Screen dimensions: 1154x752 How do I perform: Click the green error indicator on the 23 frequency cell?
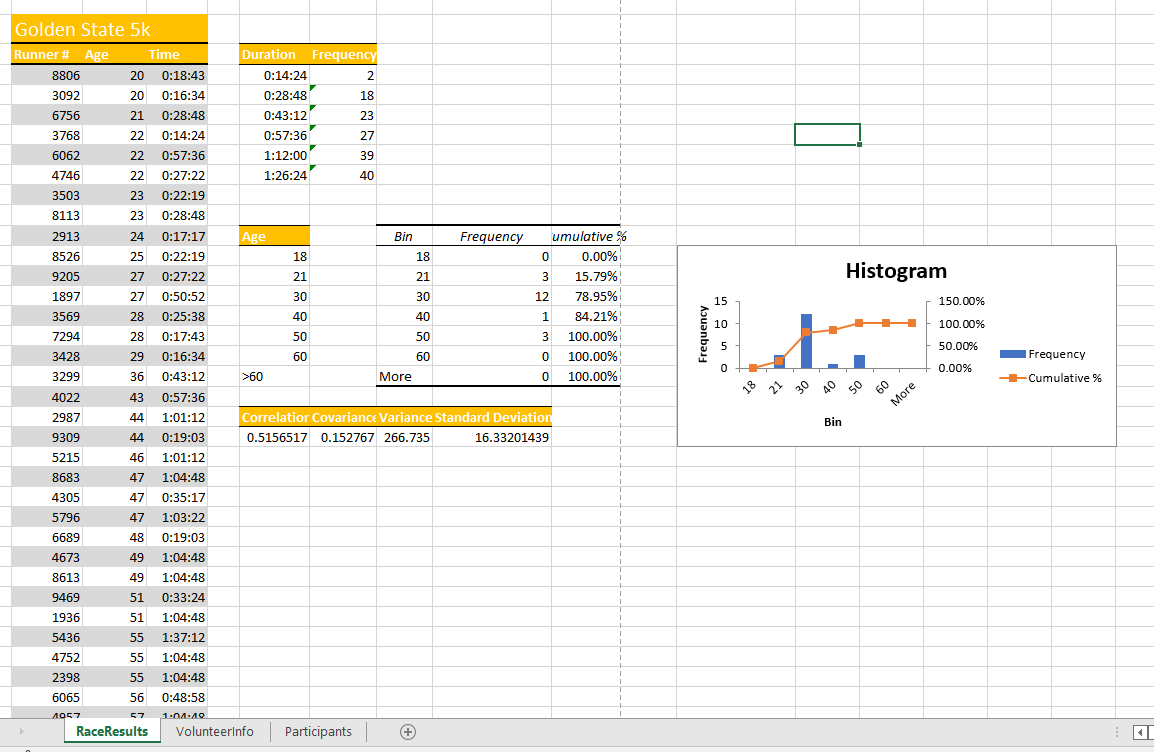click(312, 109)
